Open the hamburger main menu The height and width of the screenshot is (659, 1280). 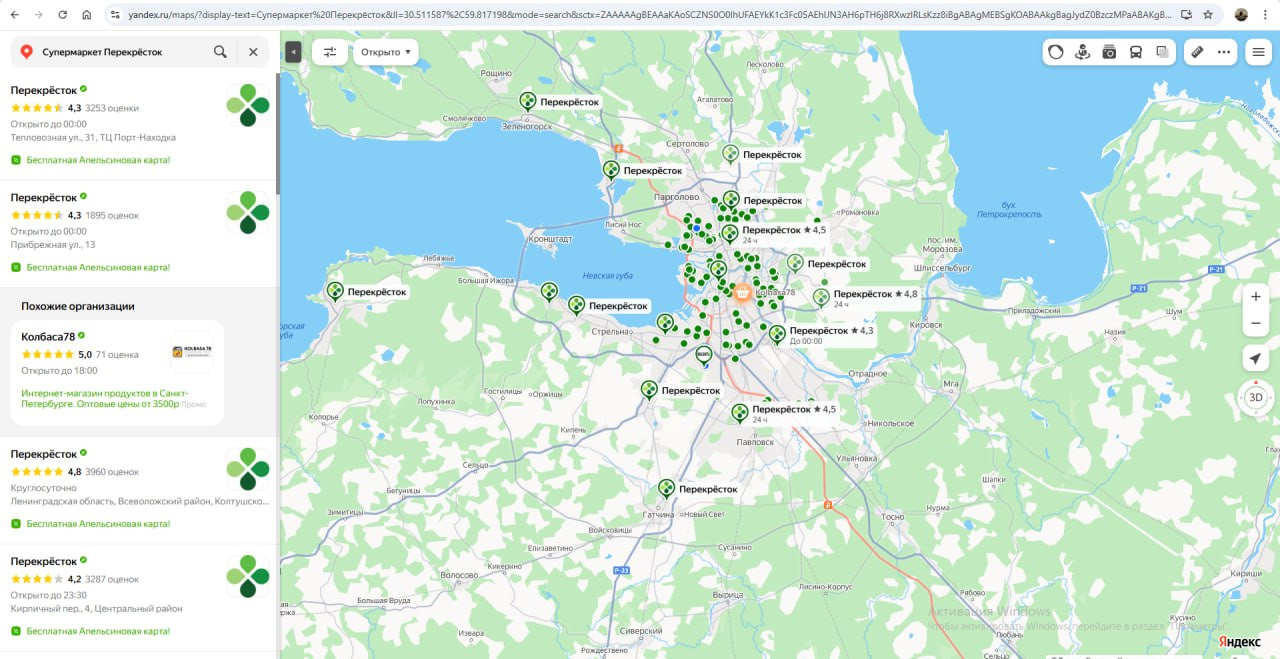(1258, 52)
